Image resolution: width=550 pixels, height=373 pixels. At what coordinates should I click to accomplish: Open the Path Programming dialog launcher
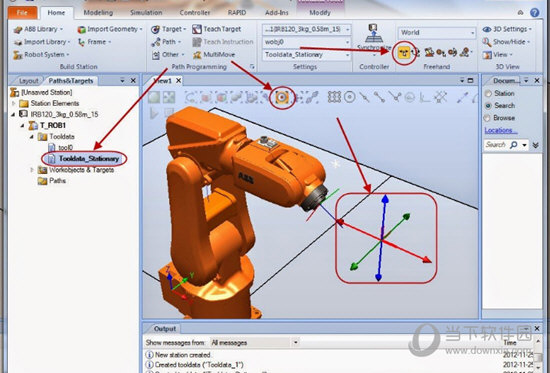pos(252,66)
